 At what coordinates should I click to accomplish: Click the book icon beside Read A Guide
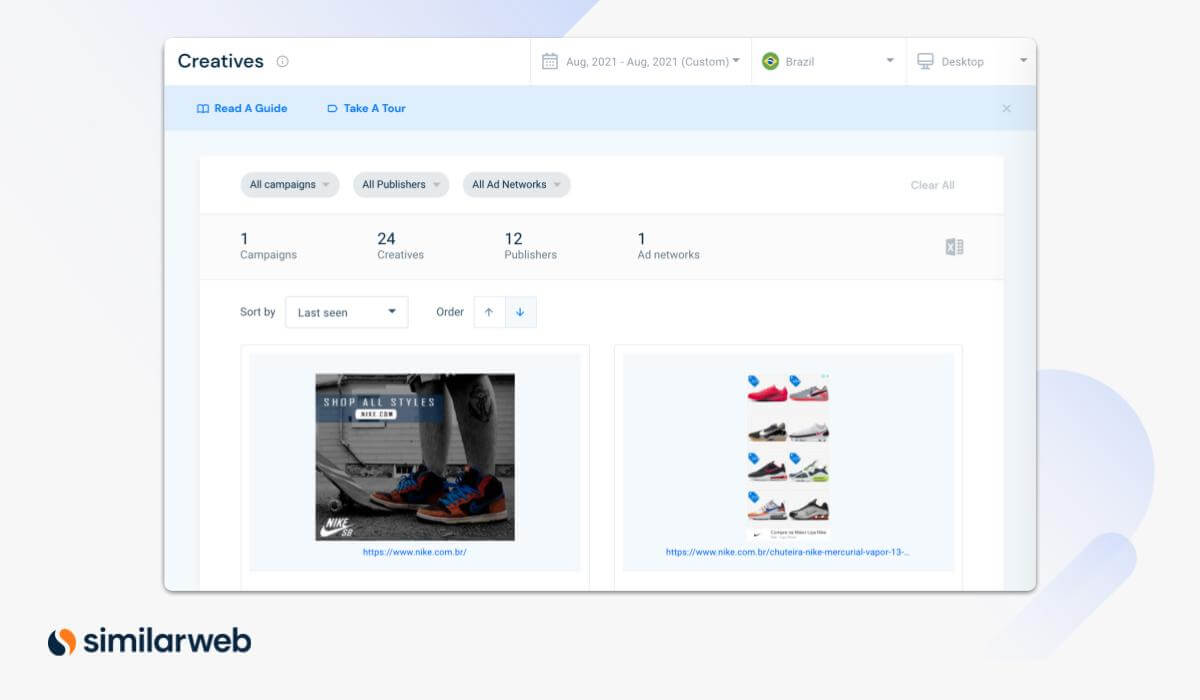point(201,108)
